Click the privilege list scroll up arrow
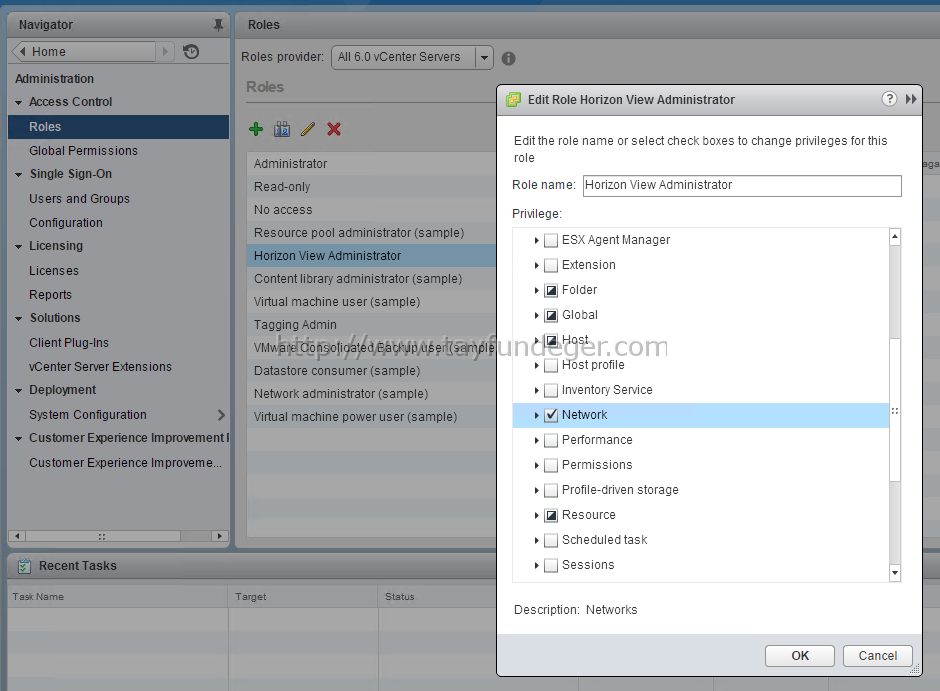The image size is (940, 691). (x=894, y=237)
